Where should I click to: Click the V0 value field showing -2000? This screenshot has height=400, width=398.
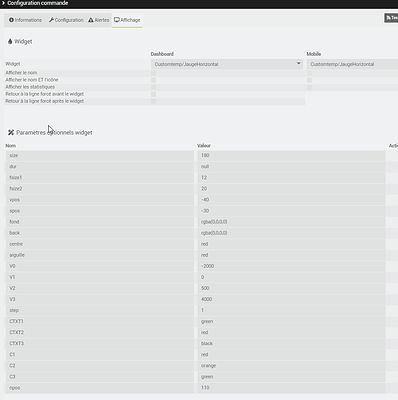[x=291, y=266]
